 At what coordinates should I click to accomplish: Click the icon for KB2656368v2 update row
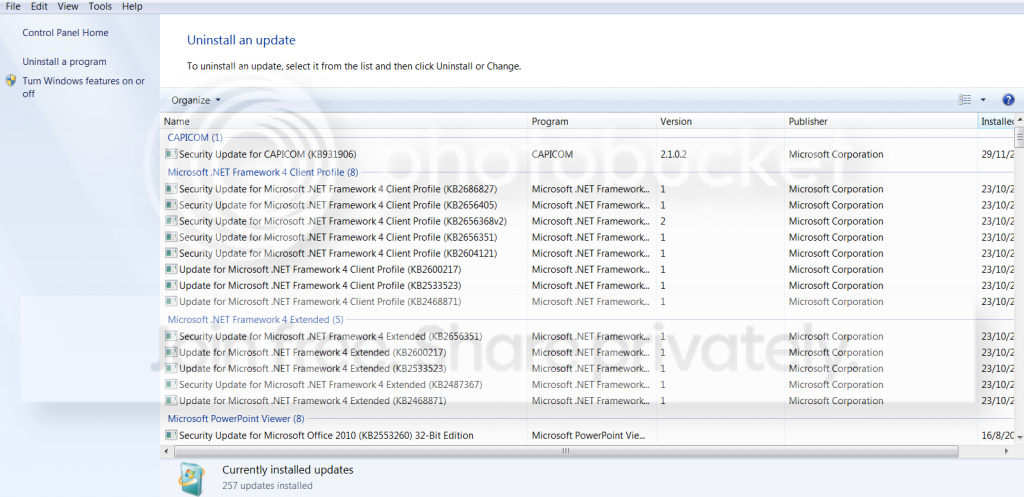[x=171, y=221]
